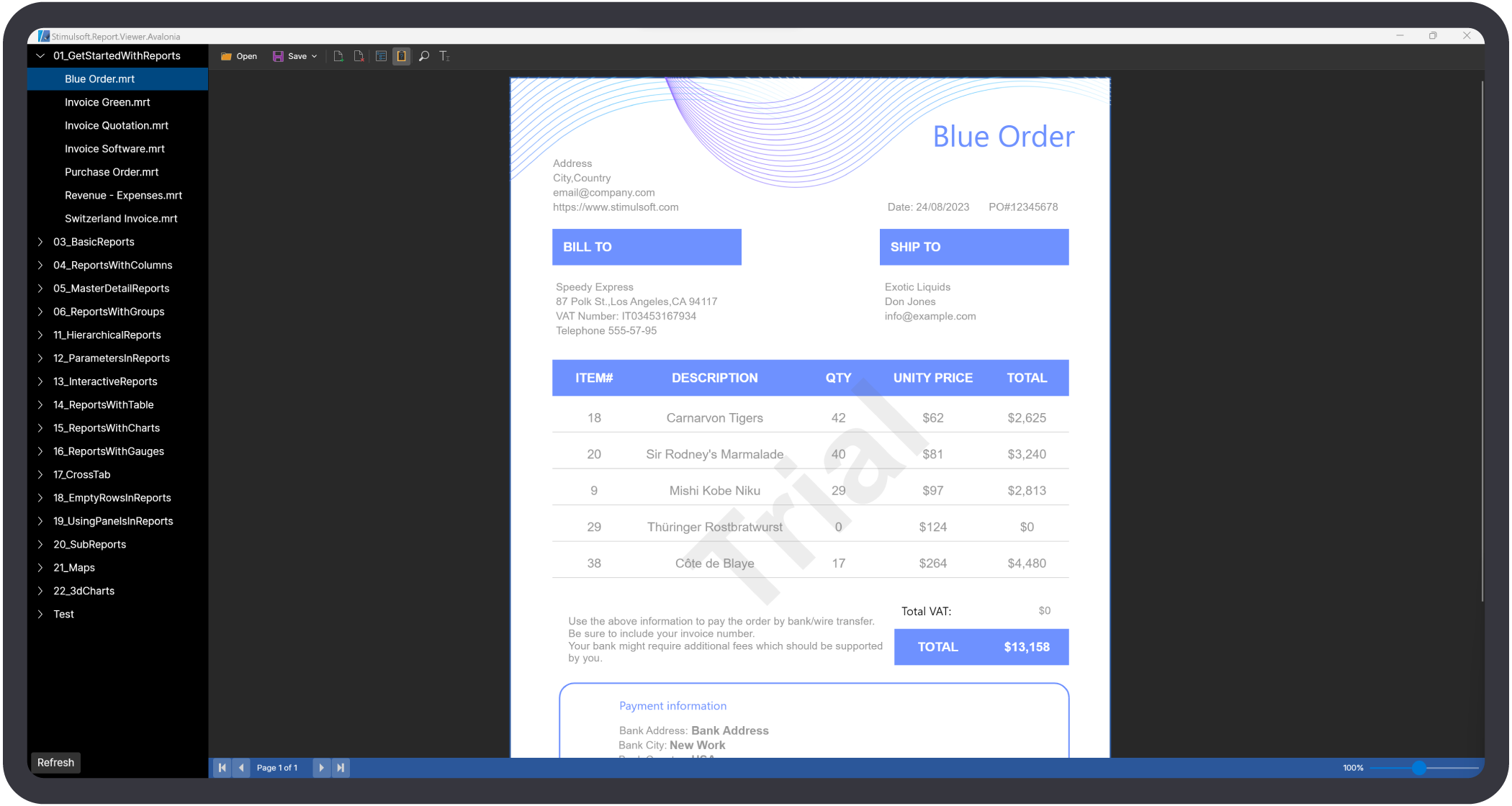This screenshot has height=806, width=1512.
Task: Expand the 11_HierarchicalReports chevron
Action: [40, 335]
